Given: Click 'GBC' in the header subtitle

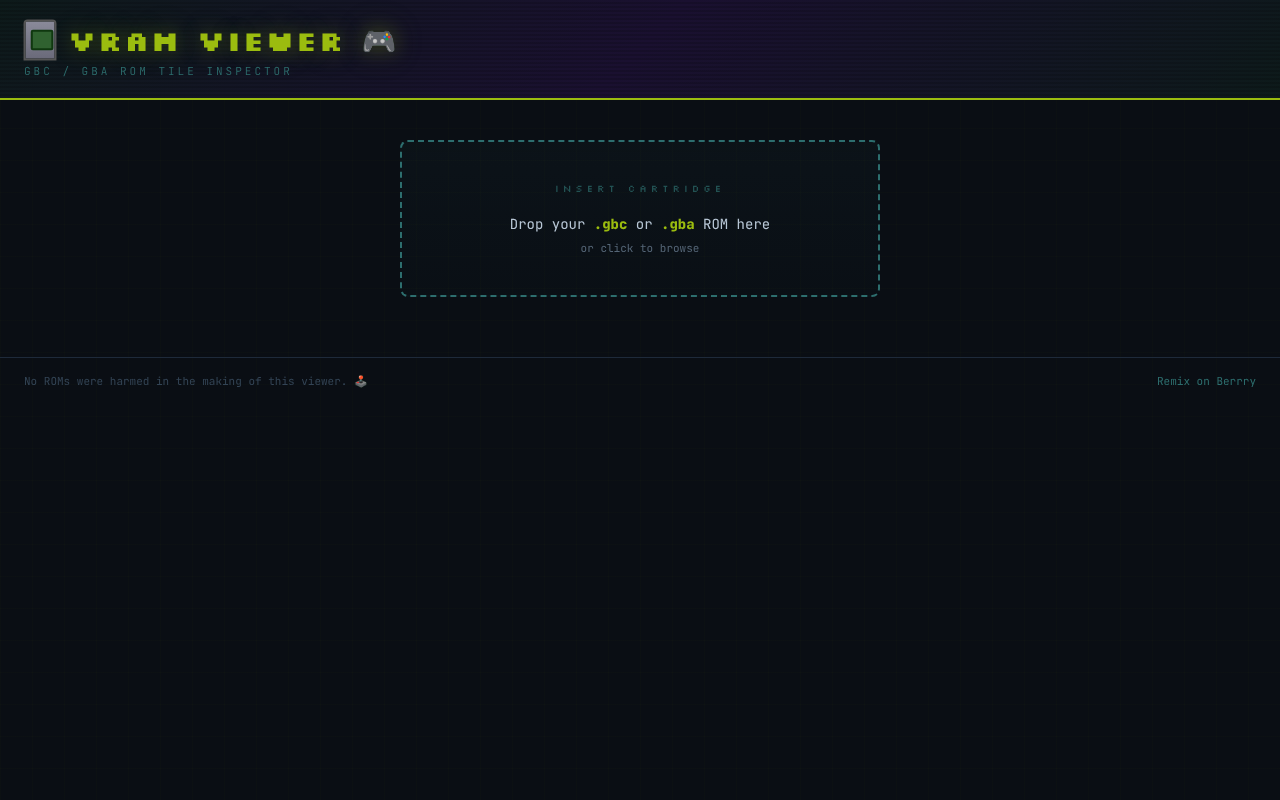Looking at the screenshot, I should pyautogui.click(x=38, y=72).
